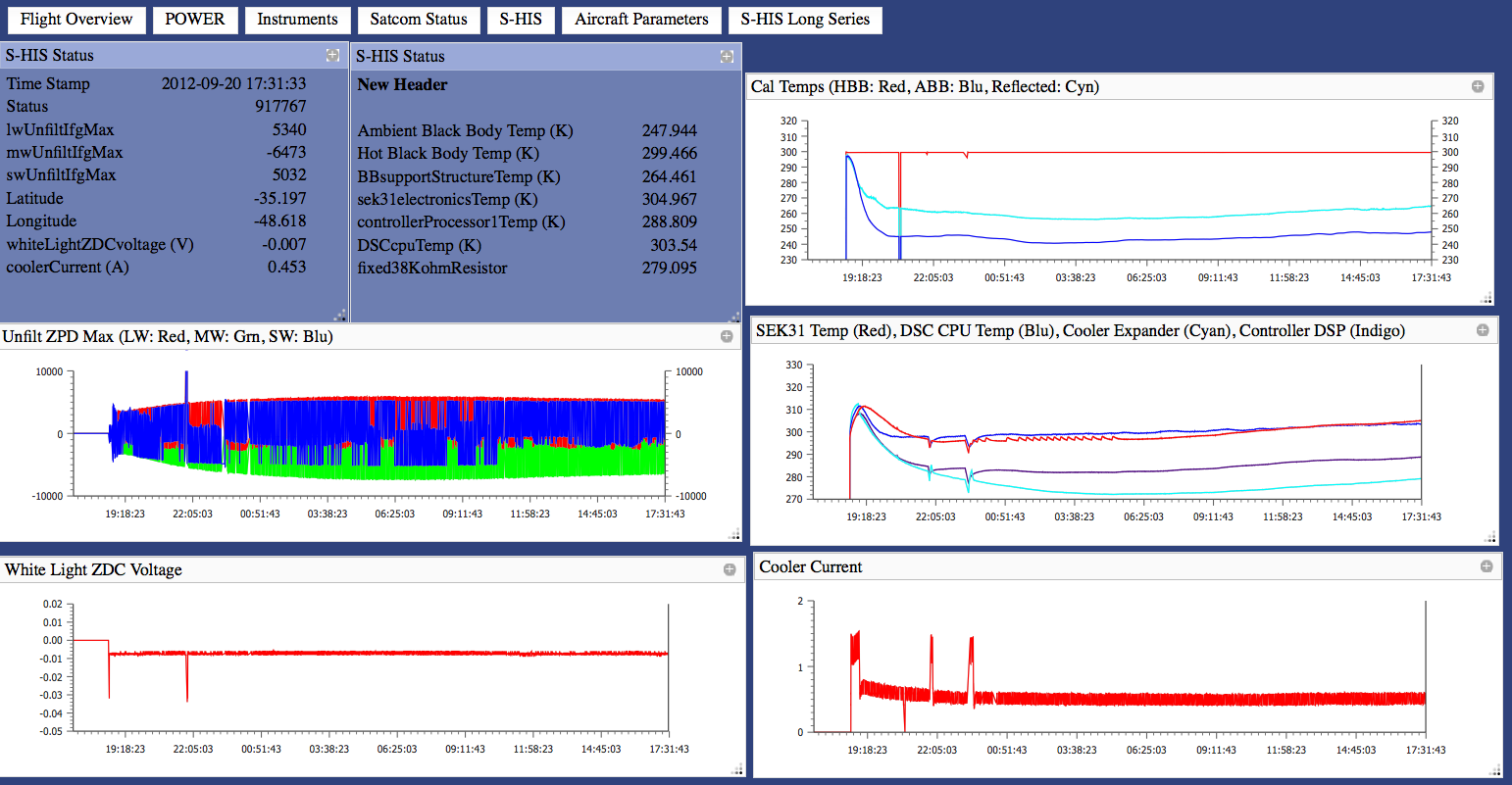The height and width of the screenshot is (785, 1512).
Task: Switch to the POWER tab
Action: tap(195, 20)
